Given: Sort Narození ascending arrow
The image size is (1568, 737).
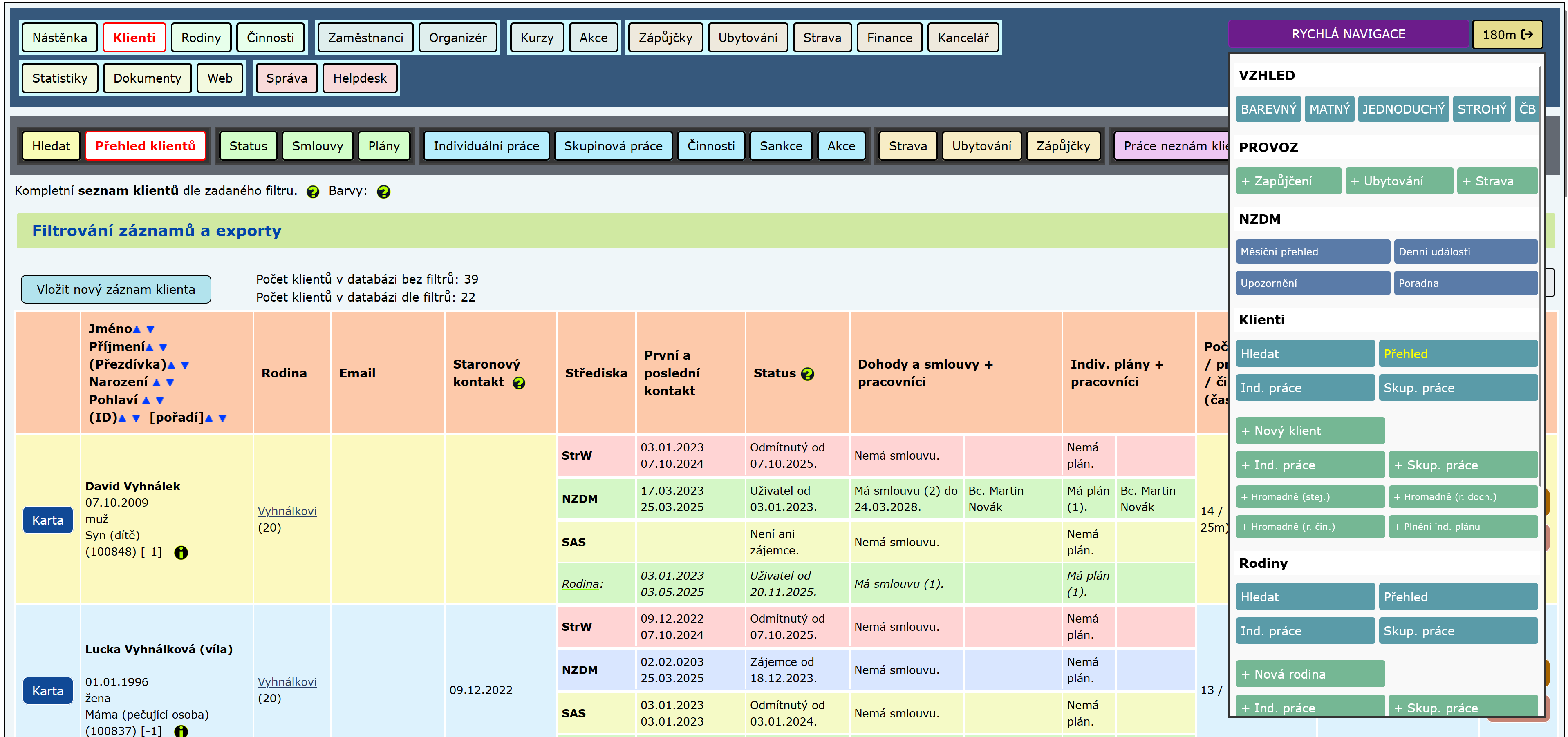Looking at the screenshot, I should (x=157, y=383).
